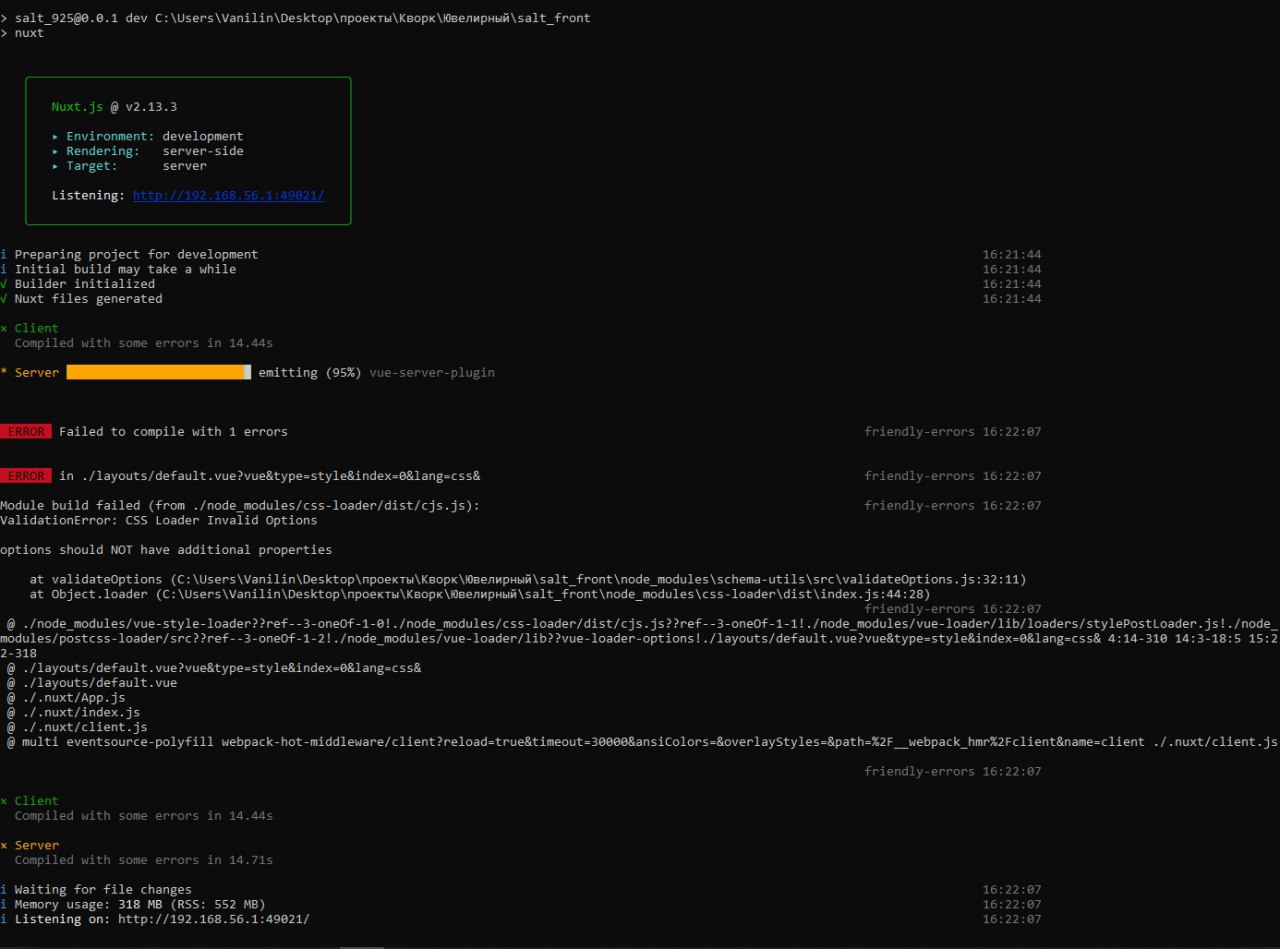Click yellow 'Server' label at bottom summary

tap(37, 845)
